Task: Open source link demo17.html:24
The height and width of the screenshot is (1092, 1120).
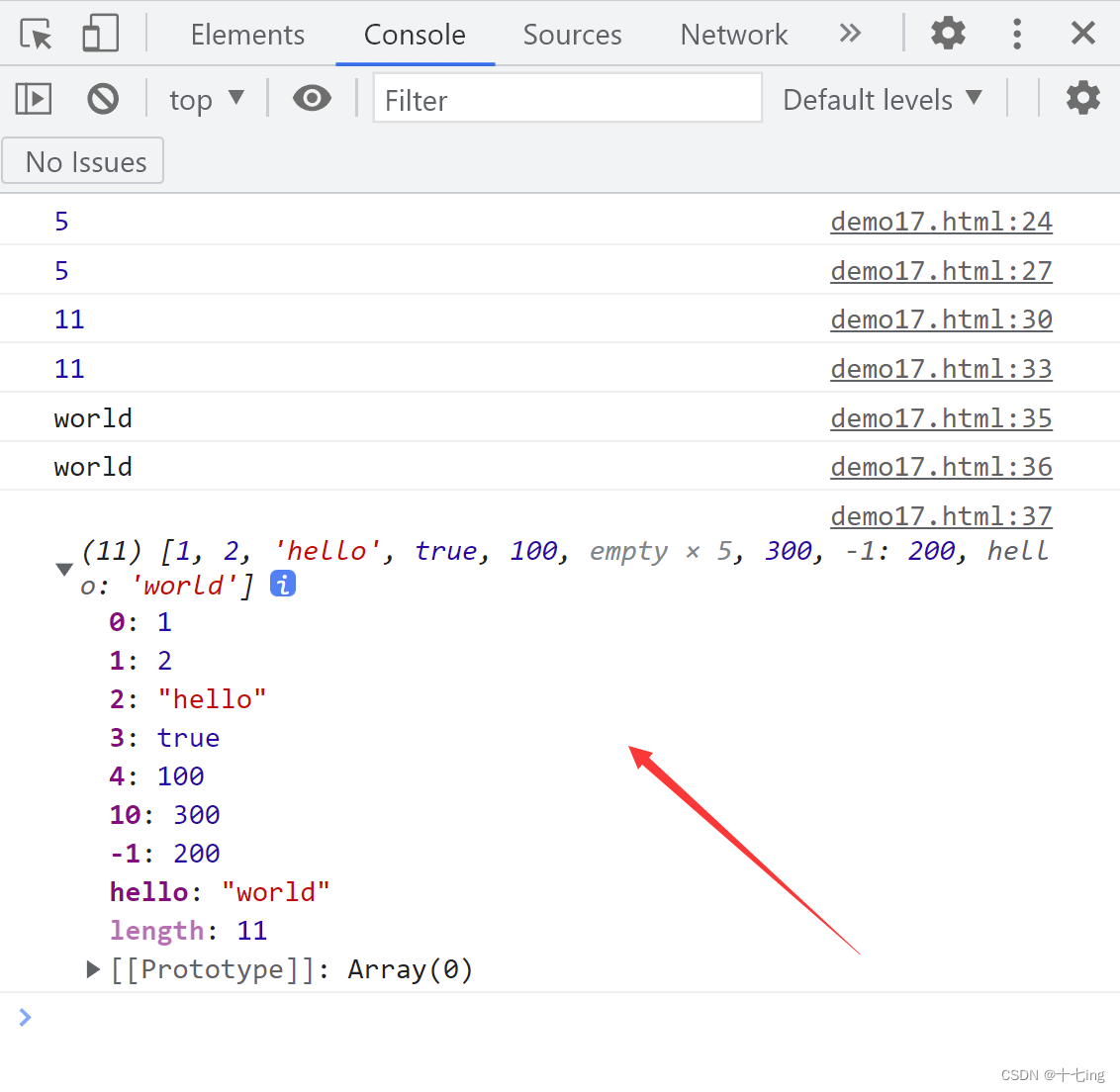Action: (x=941, y=223)
